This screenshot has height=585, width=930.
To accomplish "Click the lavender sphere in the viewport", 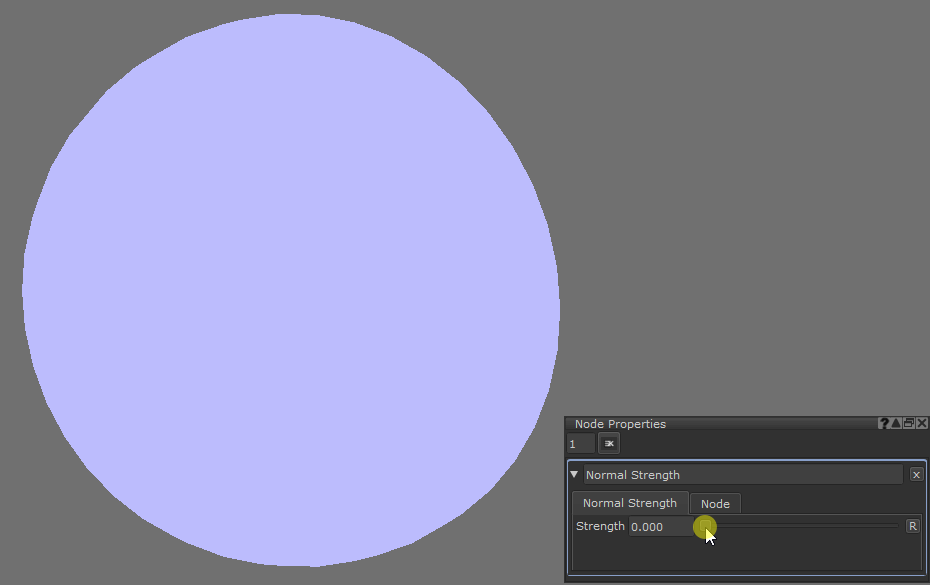I will pyautogui.click(x=290, y=290).
